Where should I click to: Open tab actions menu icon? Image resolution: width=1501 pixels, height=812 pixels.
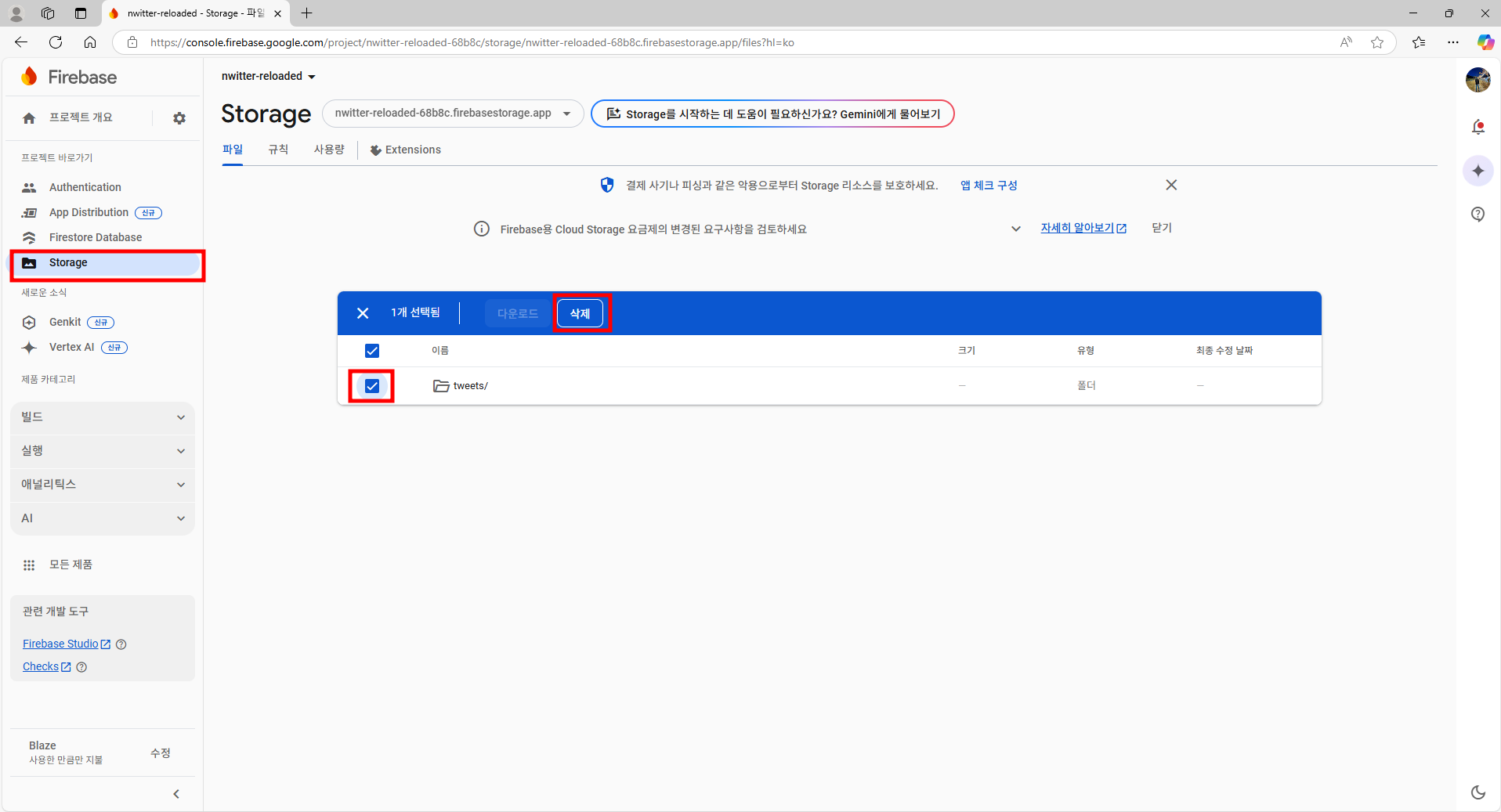pos(81,13)
